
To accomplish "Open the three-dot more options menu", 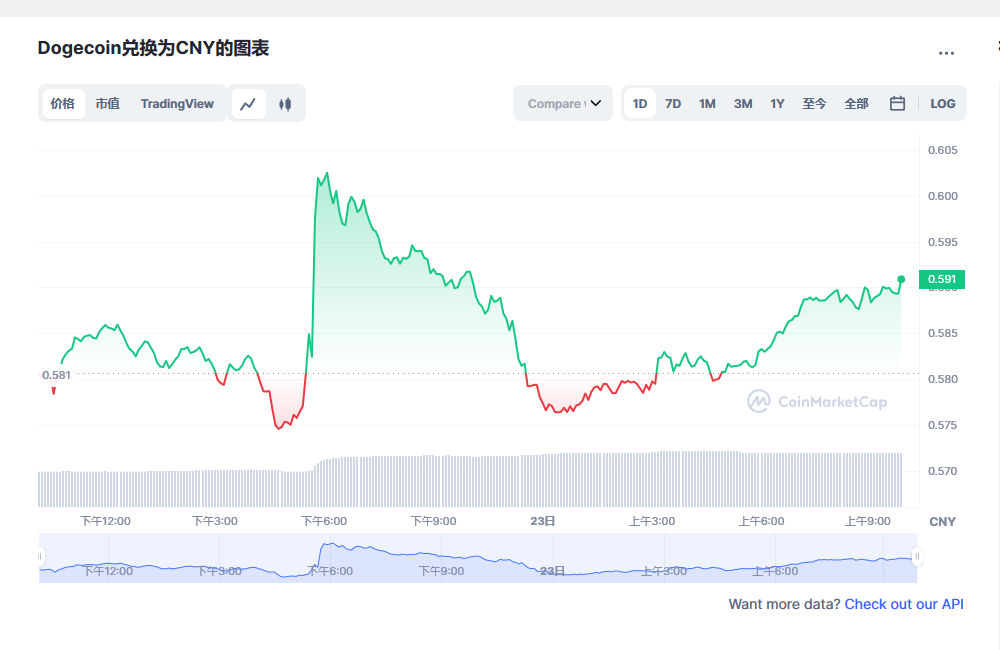I will (x=946, y=53).
